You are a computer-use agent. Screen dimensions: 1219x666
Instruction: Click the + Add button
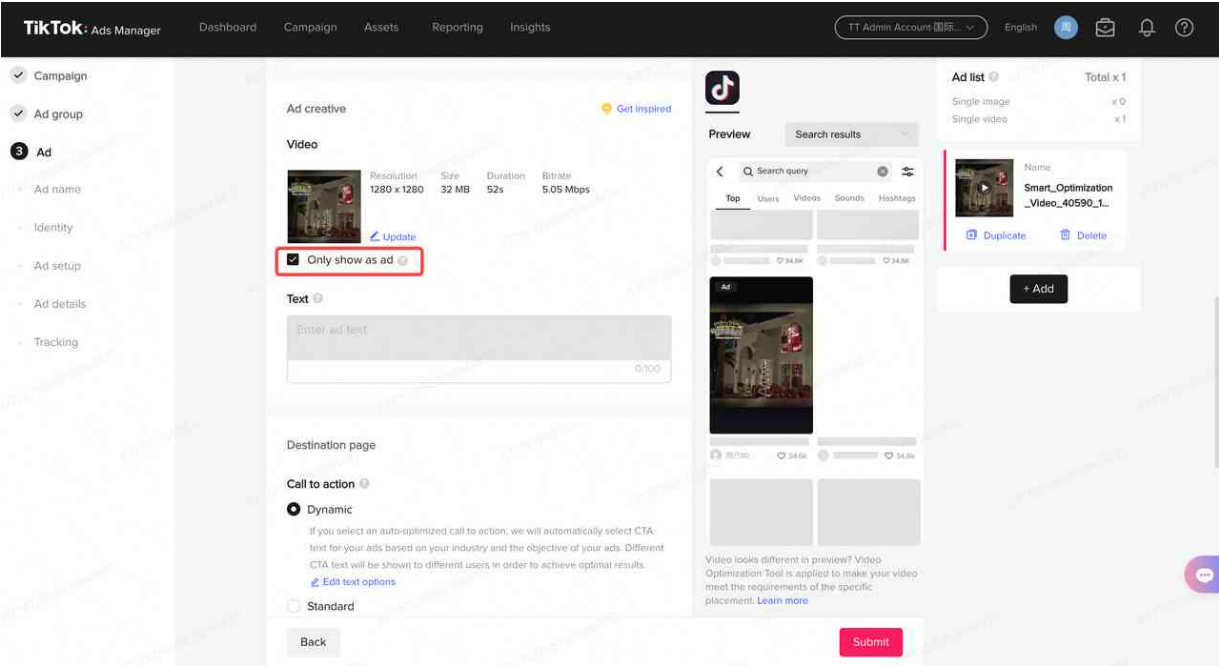click(x=1038, y=289)
